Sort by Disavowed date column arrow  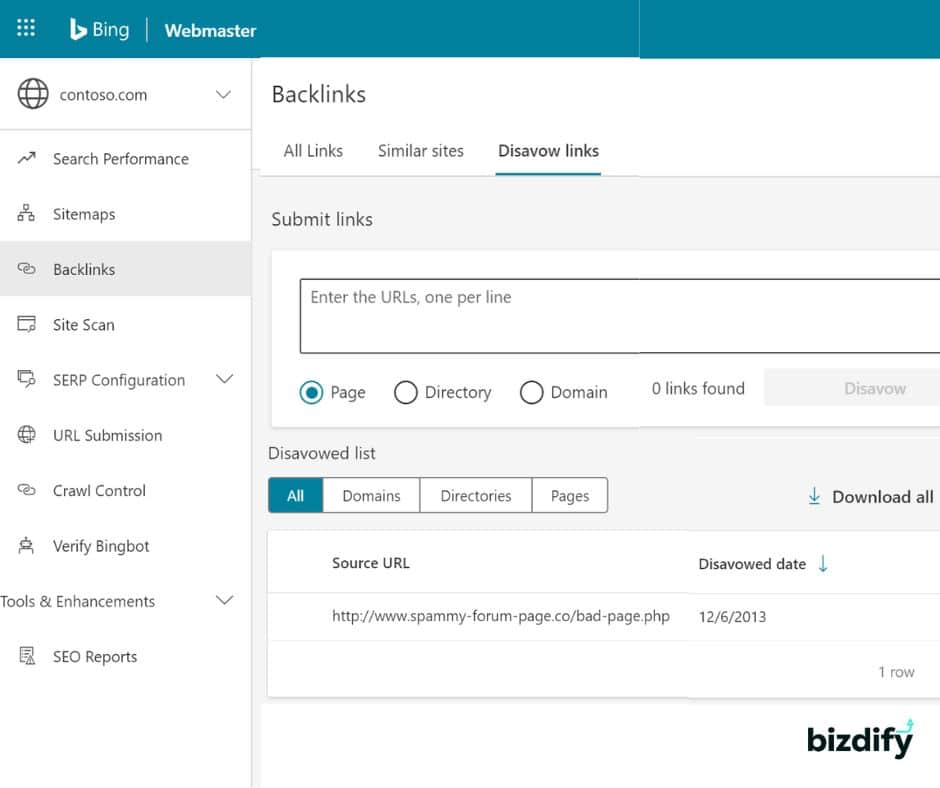(x=823, y=564)
